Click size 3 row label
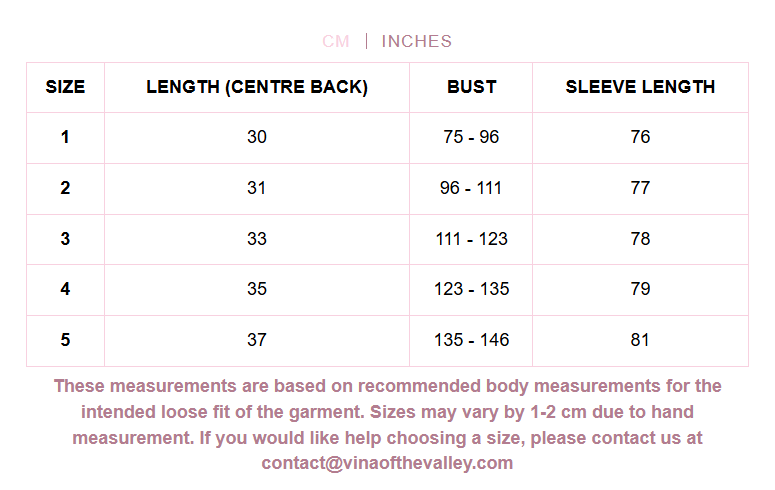 tap(65, 239)
